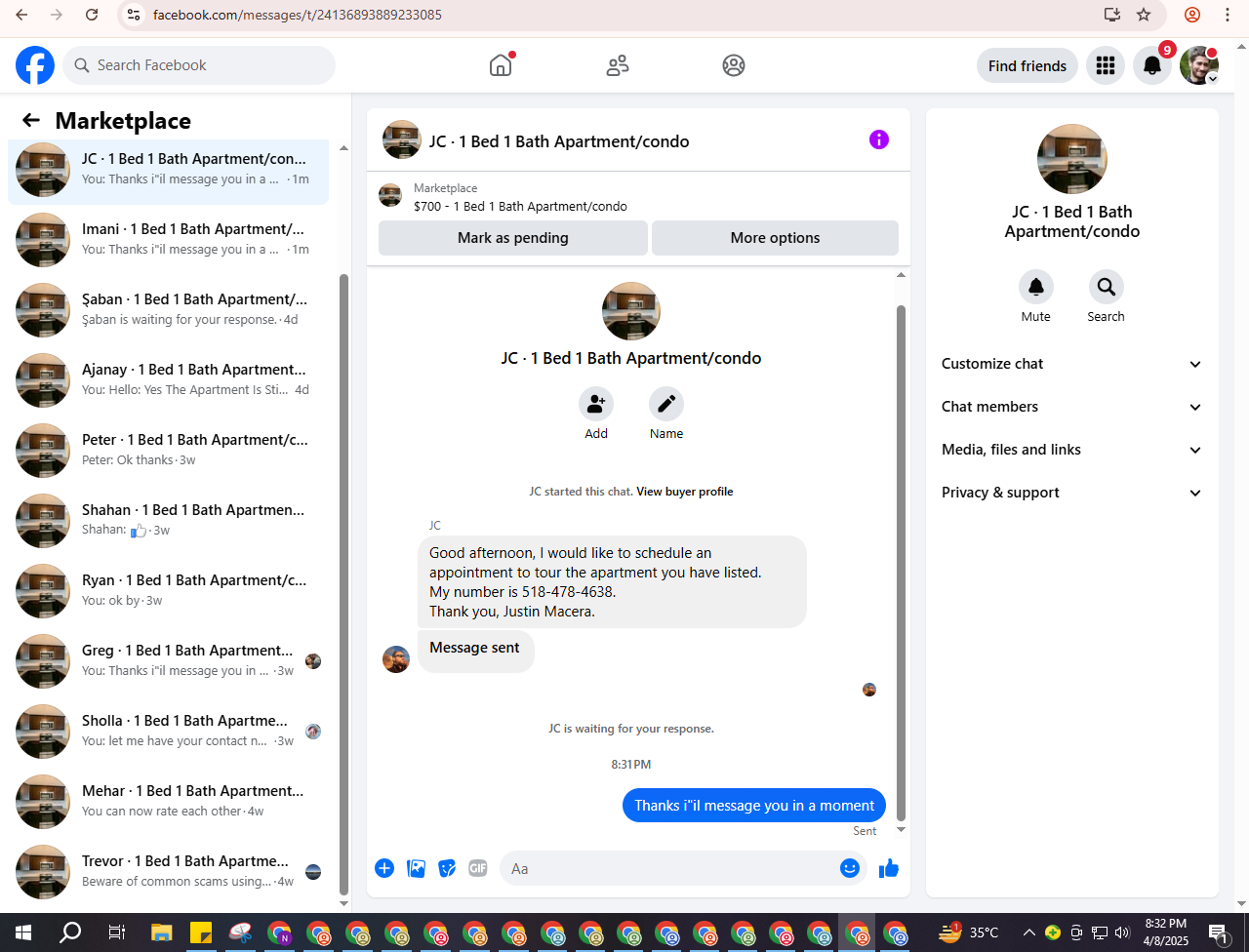Click Find friends button
Image resolution: width=1249 pixels, height=952 pixels.
coord(1027,65)
